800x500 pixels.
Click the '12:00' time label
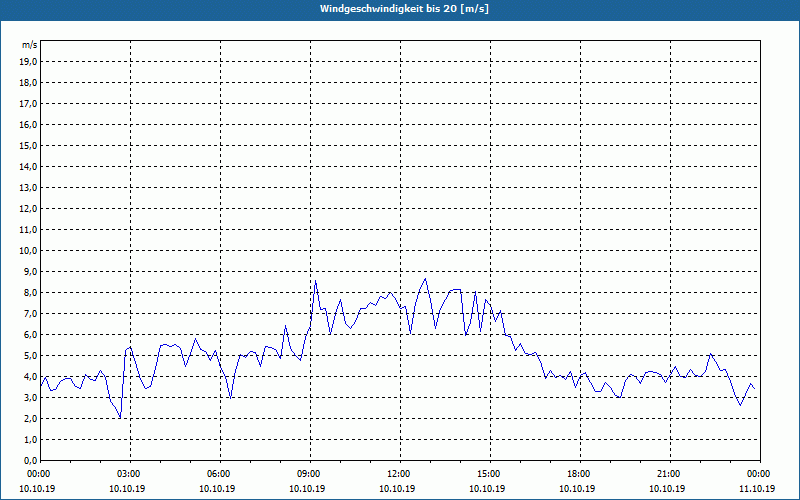tap(397, 474)
